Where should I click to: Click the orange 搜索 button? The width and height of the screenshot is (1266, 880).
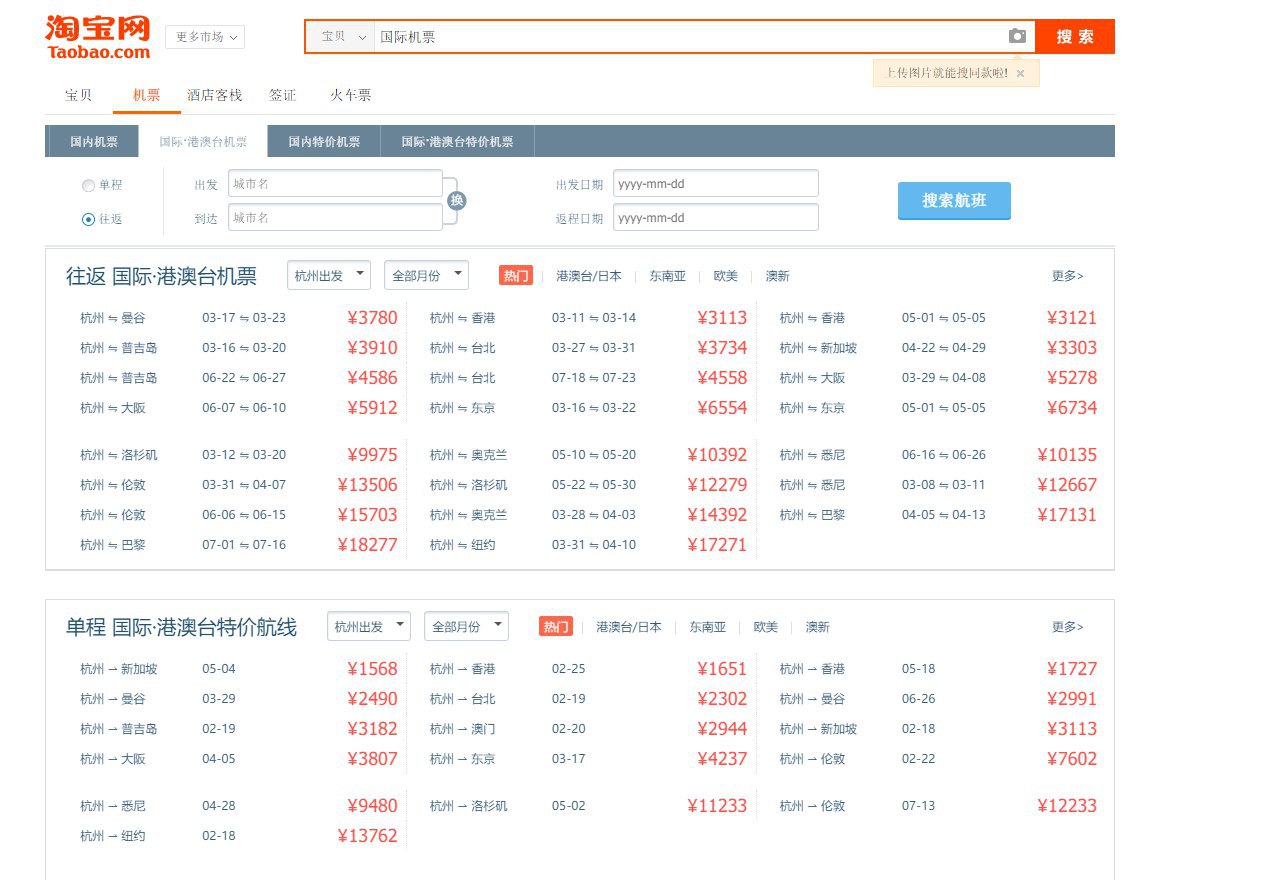coord(1074,37)
